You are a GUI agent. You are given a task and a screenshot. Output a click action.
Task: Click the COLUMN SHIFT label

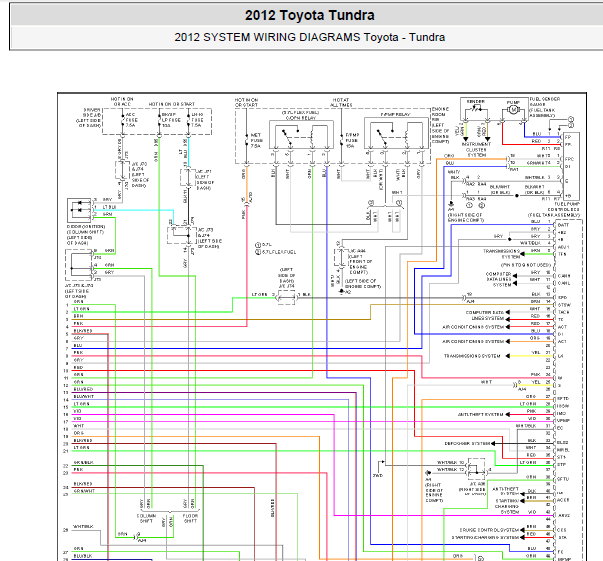(x=147, y=518)
